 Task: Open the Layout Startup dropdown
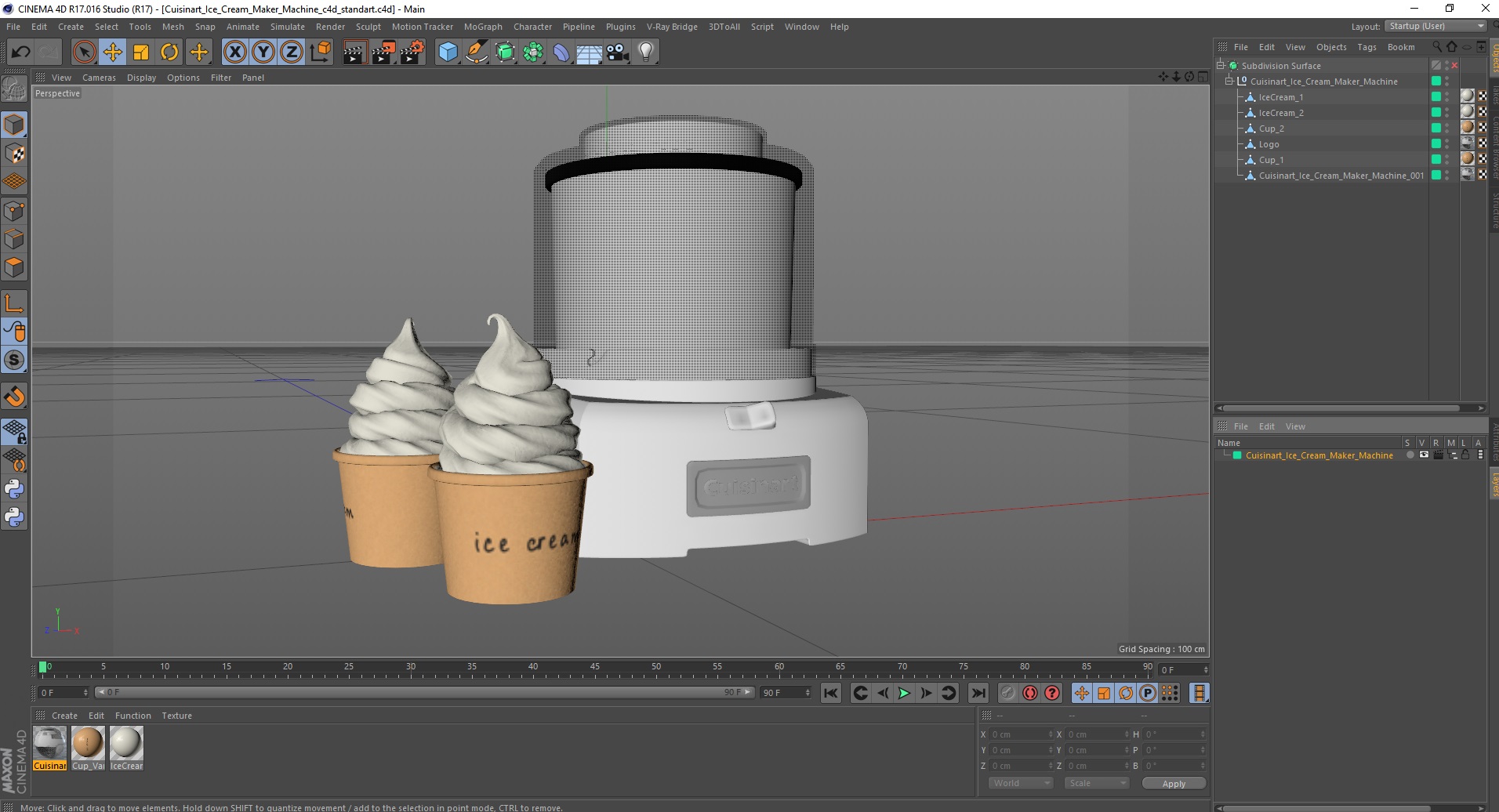click(x=1435, y=27)
